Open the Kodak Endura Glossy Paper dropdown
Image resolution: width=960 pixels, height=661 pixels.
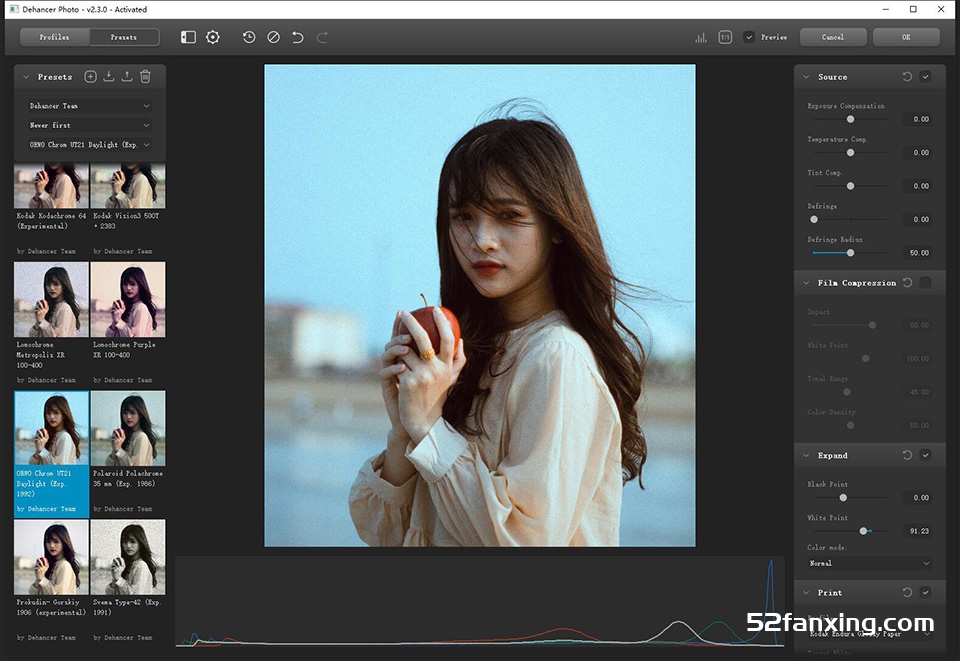[x=869, y=634]
